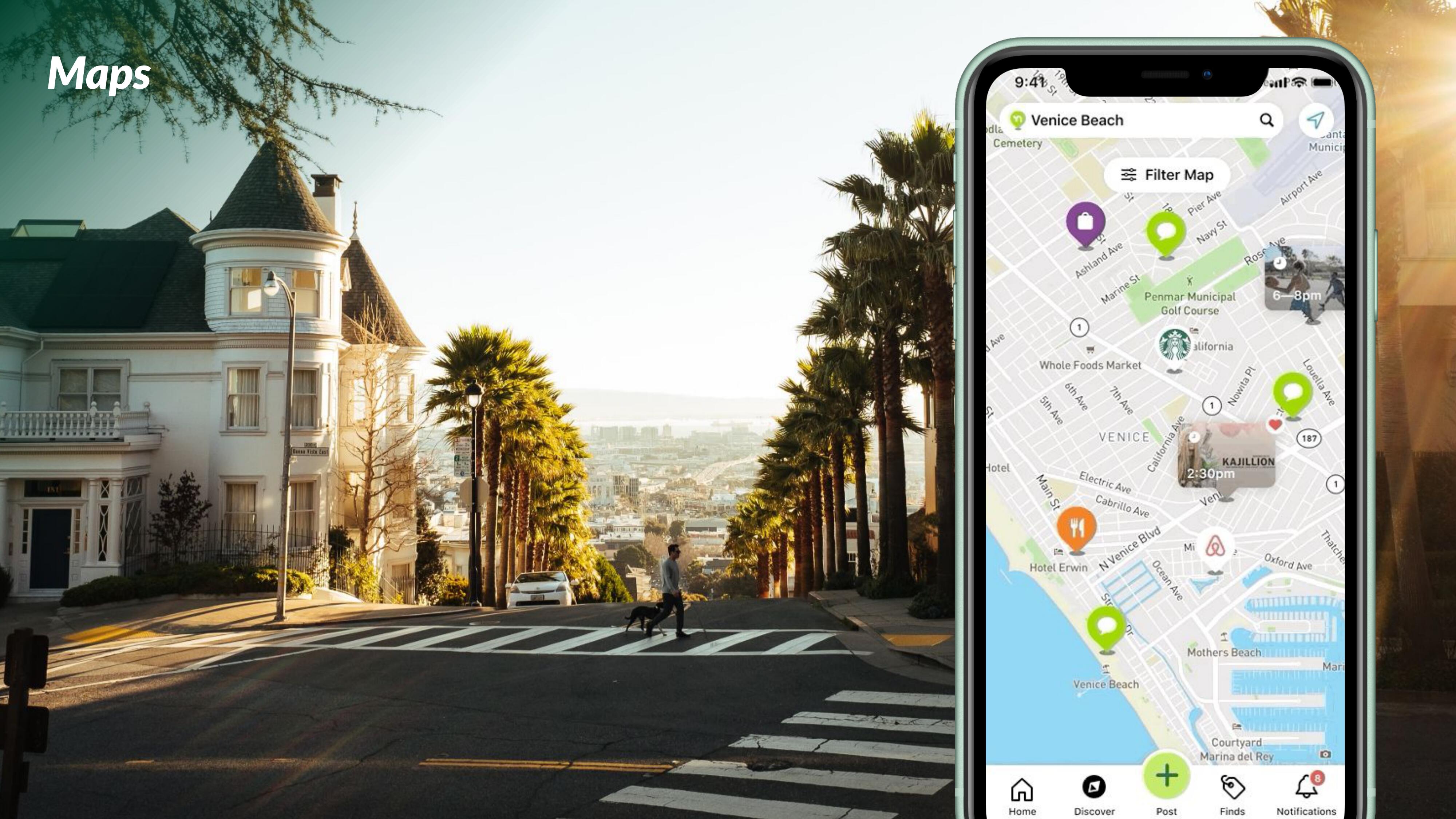Toggle the purple shopping pin marker
The width and height of the screenshot is (1456, 819).
pyautogui.click(x=1085, y=222)
